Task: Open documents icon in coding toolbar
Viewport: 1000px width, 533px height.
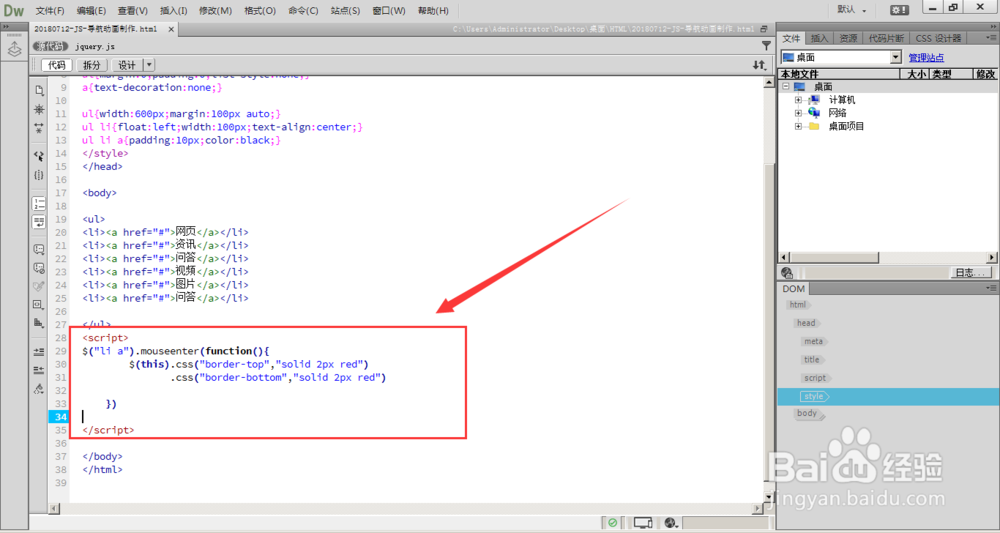Action: click(x=39, y=91)
